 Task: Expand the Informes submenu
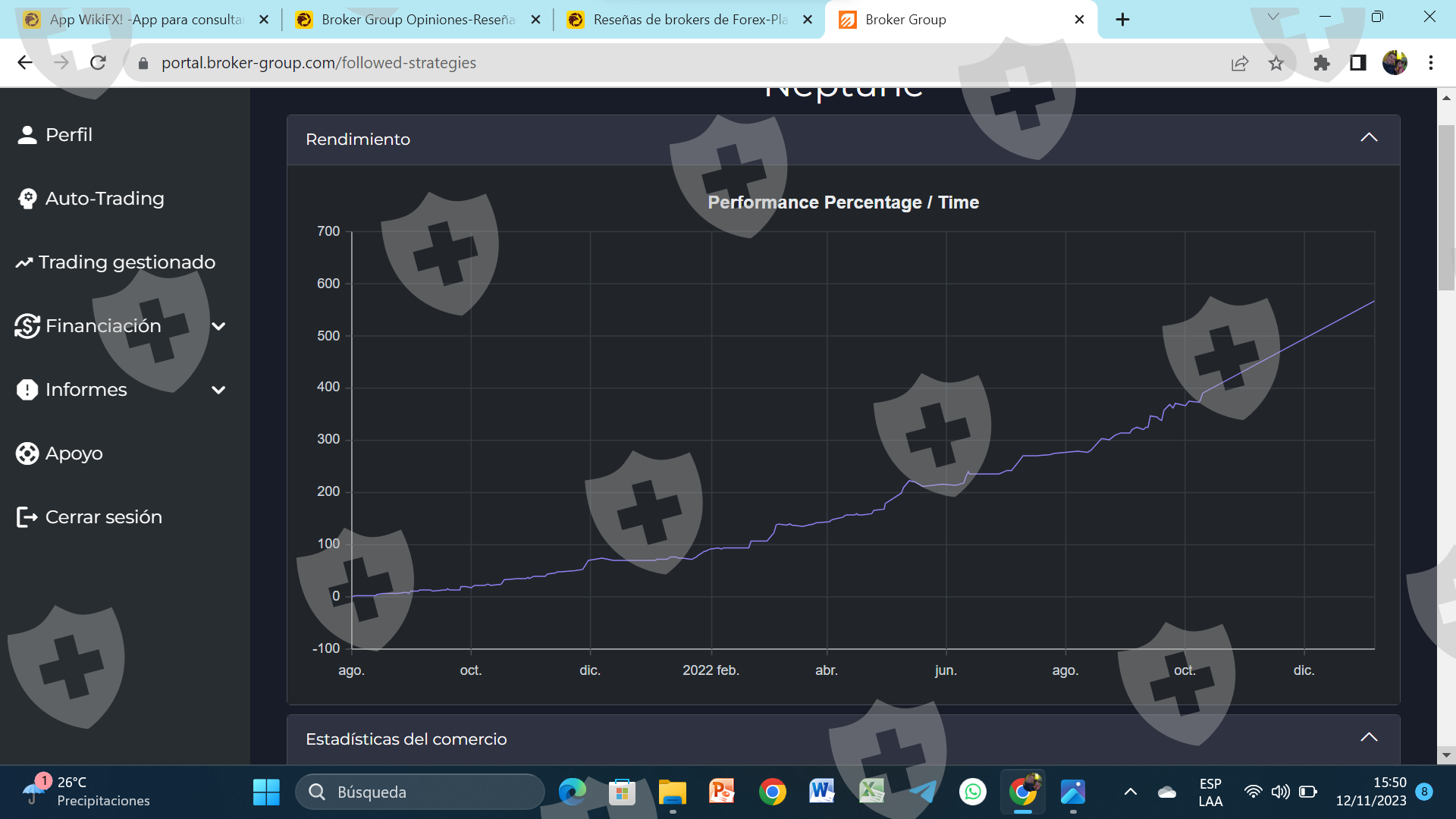click(x=218, y=390)
